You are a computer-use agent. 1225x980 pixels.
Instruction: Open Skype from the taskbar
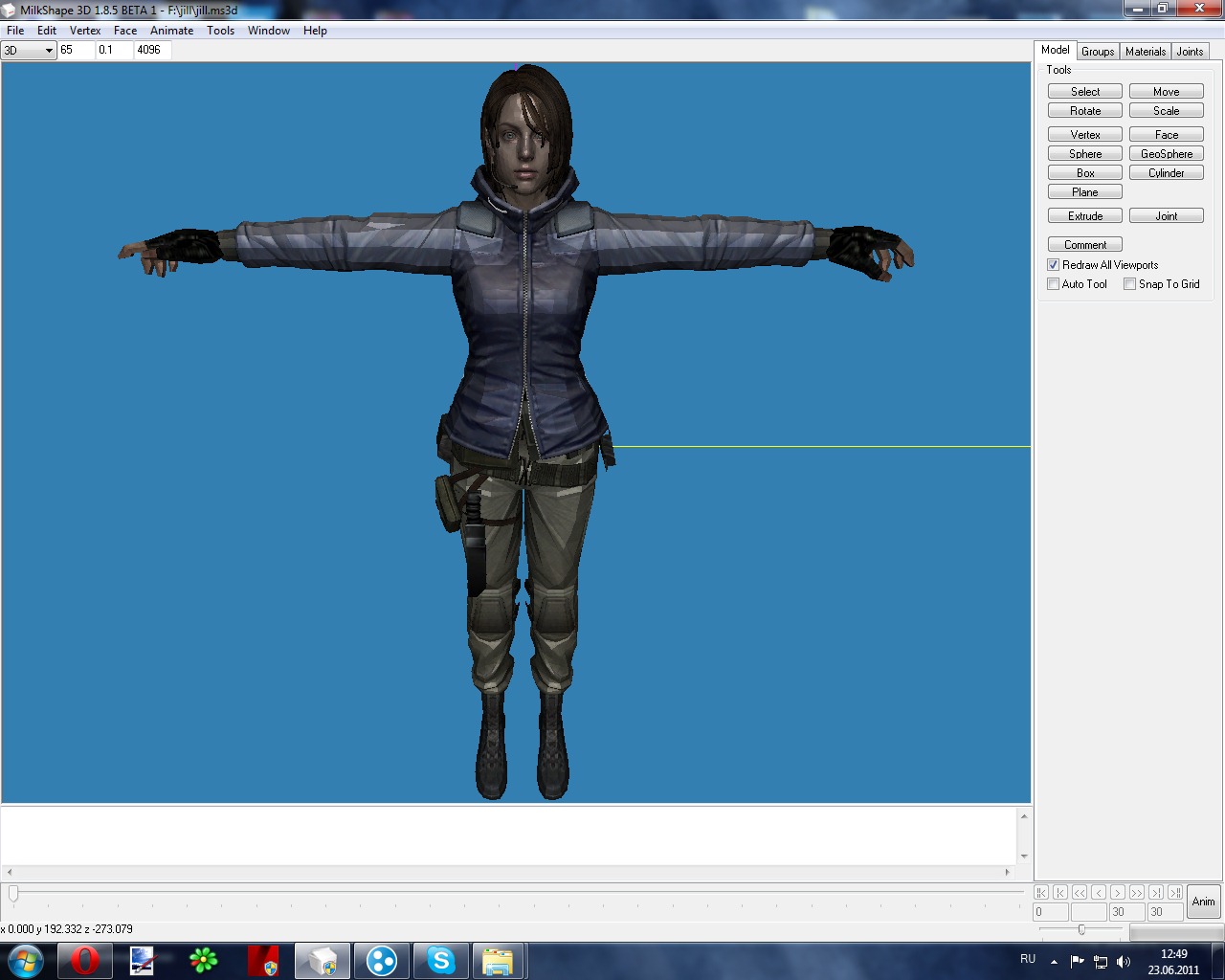click(440, 960)
